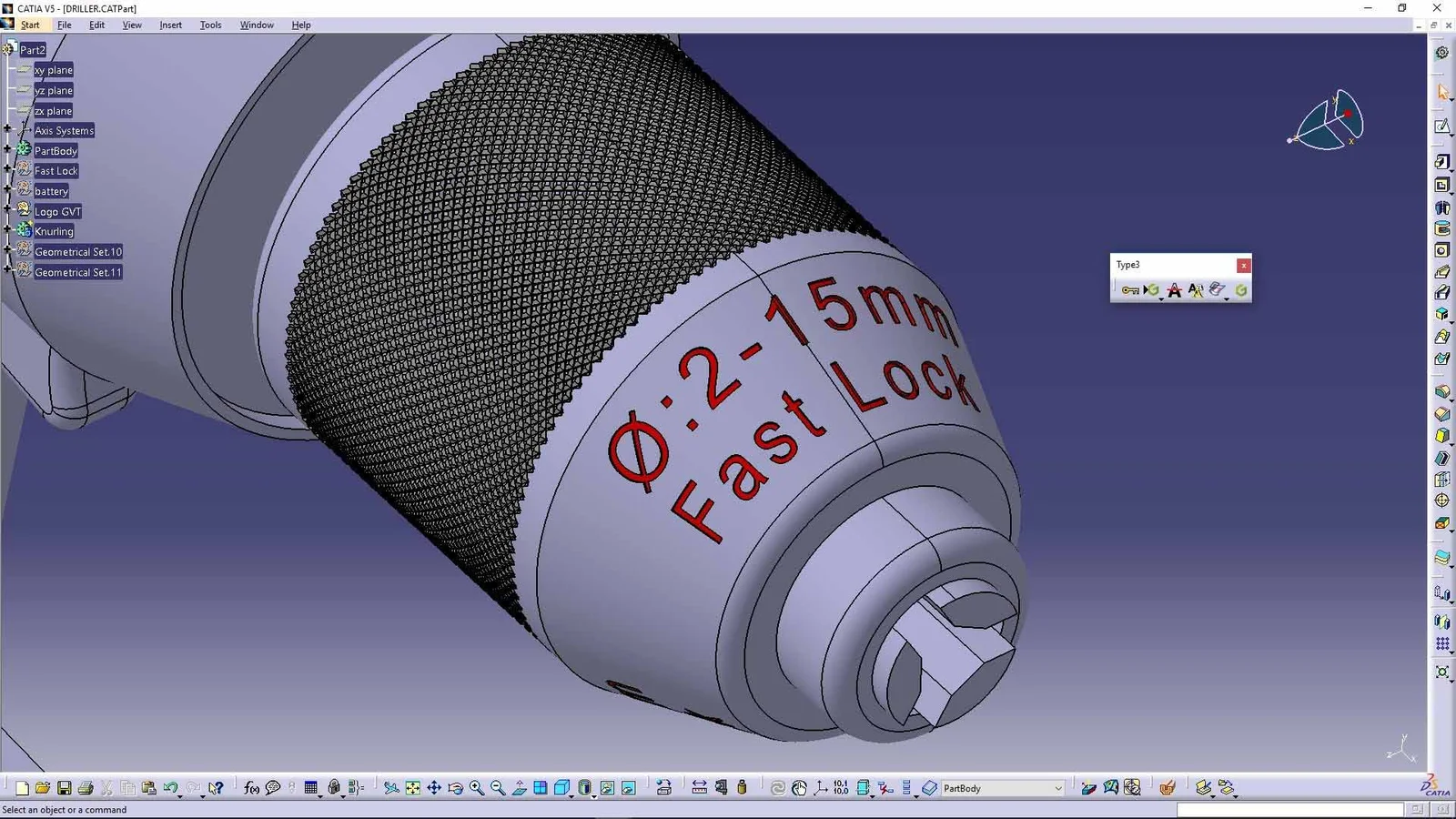Open the Window menu
The height and width of the screenshot is (819, 1456).
(257, 25)
